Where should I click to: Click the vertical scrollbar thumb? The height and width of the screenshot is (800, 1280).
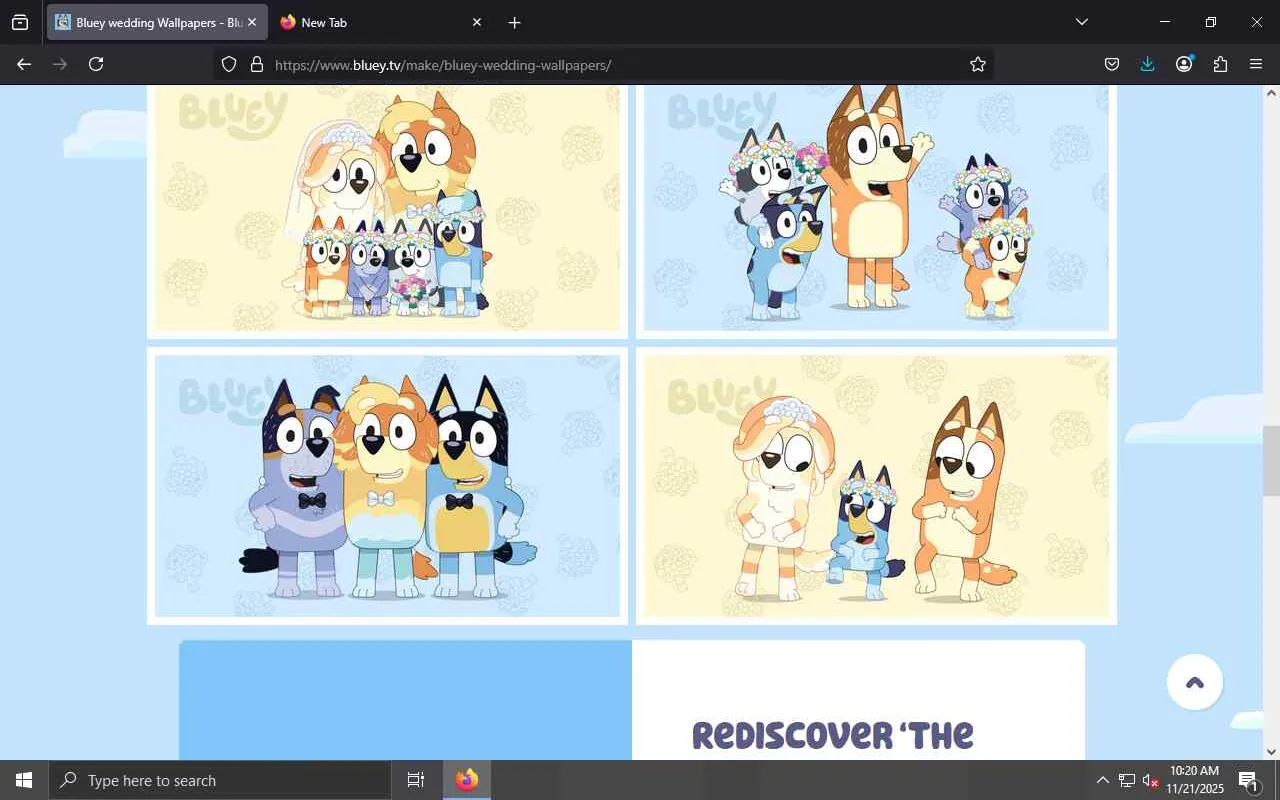click(1271, 461)
